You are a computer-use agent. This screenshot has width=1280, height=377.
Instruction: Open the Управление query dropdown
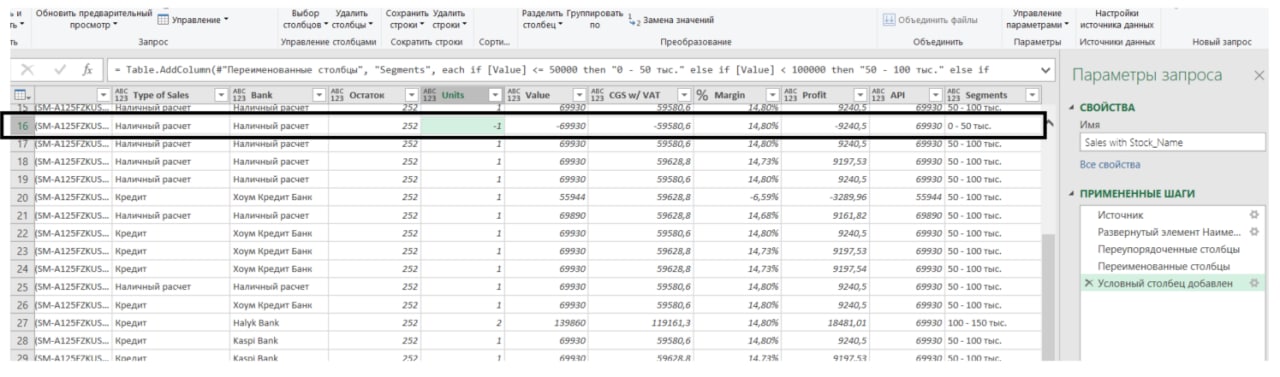click(x=192, y=20)
